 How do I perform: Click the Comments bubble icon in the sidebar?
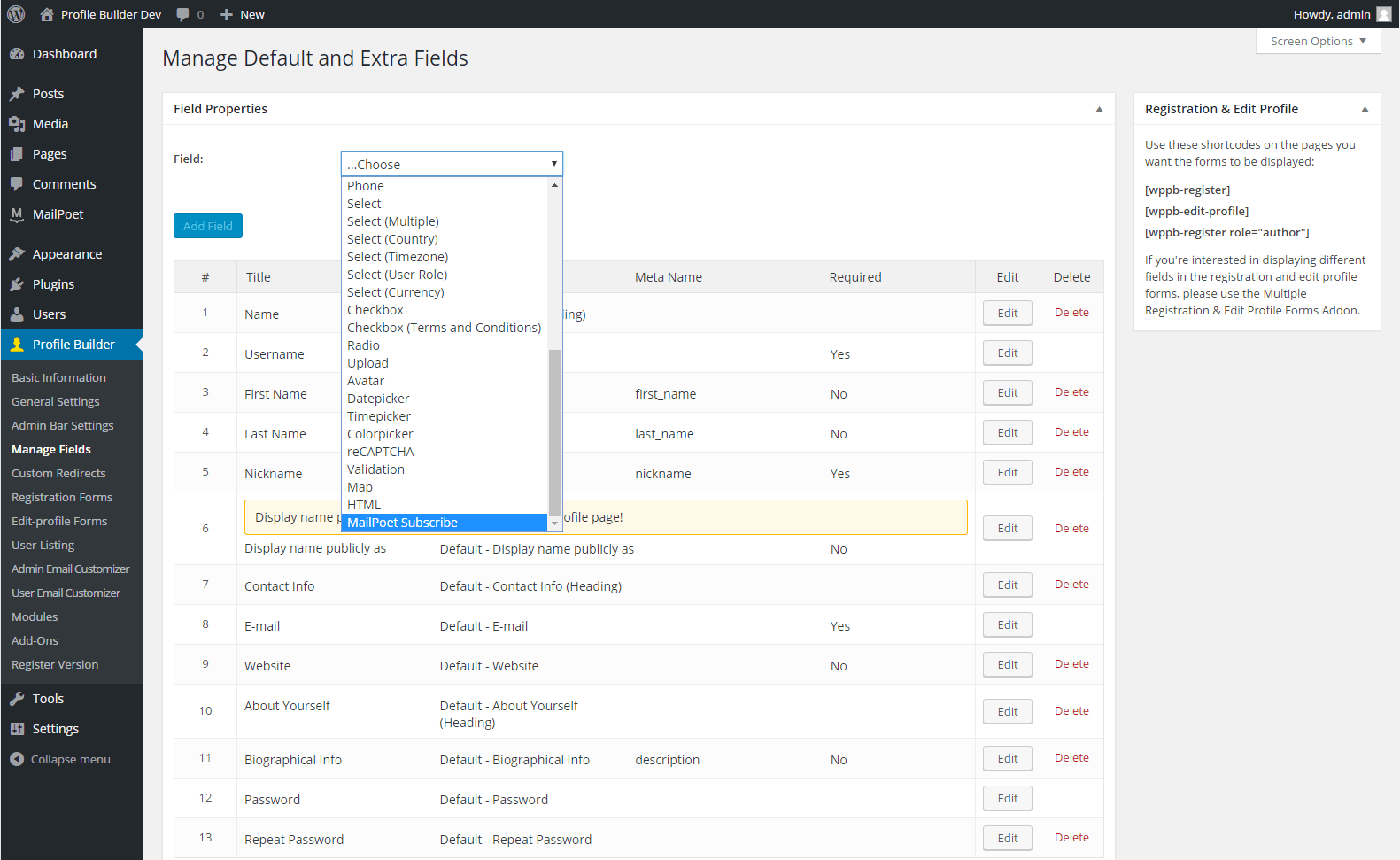pos(17,184)
